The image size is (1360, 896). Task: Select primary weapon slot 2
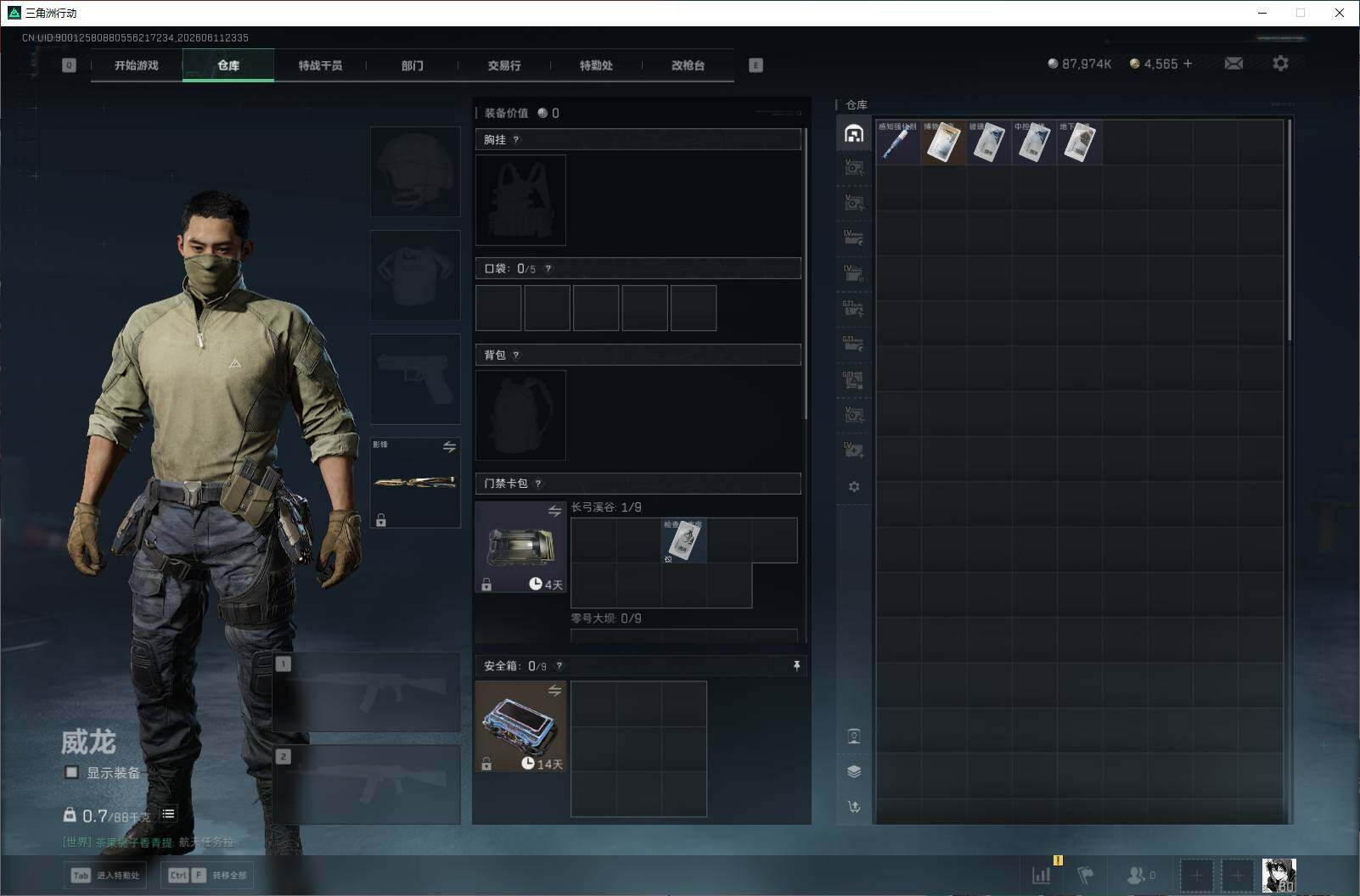(367, 785)
